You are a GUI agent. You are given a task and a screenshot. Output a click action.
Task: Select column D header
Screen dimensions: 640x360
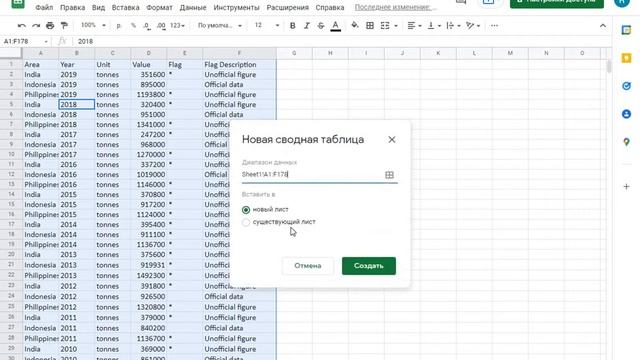coord(149,53)
